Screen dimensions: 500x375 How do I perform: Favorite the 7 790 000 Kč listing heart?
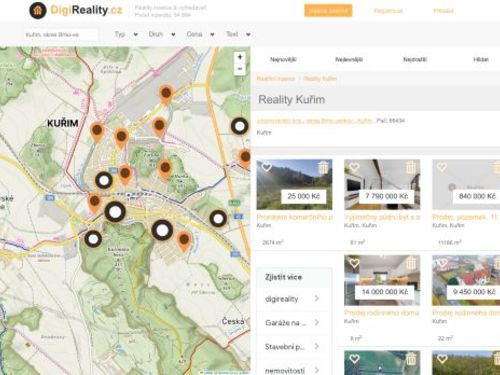click(x=354, y=167)
